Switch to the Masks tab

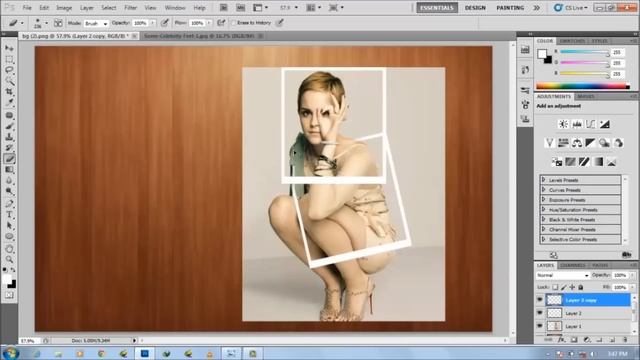(586, 96)
